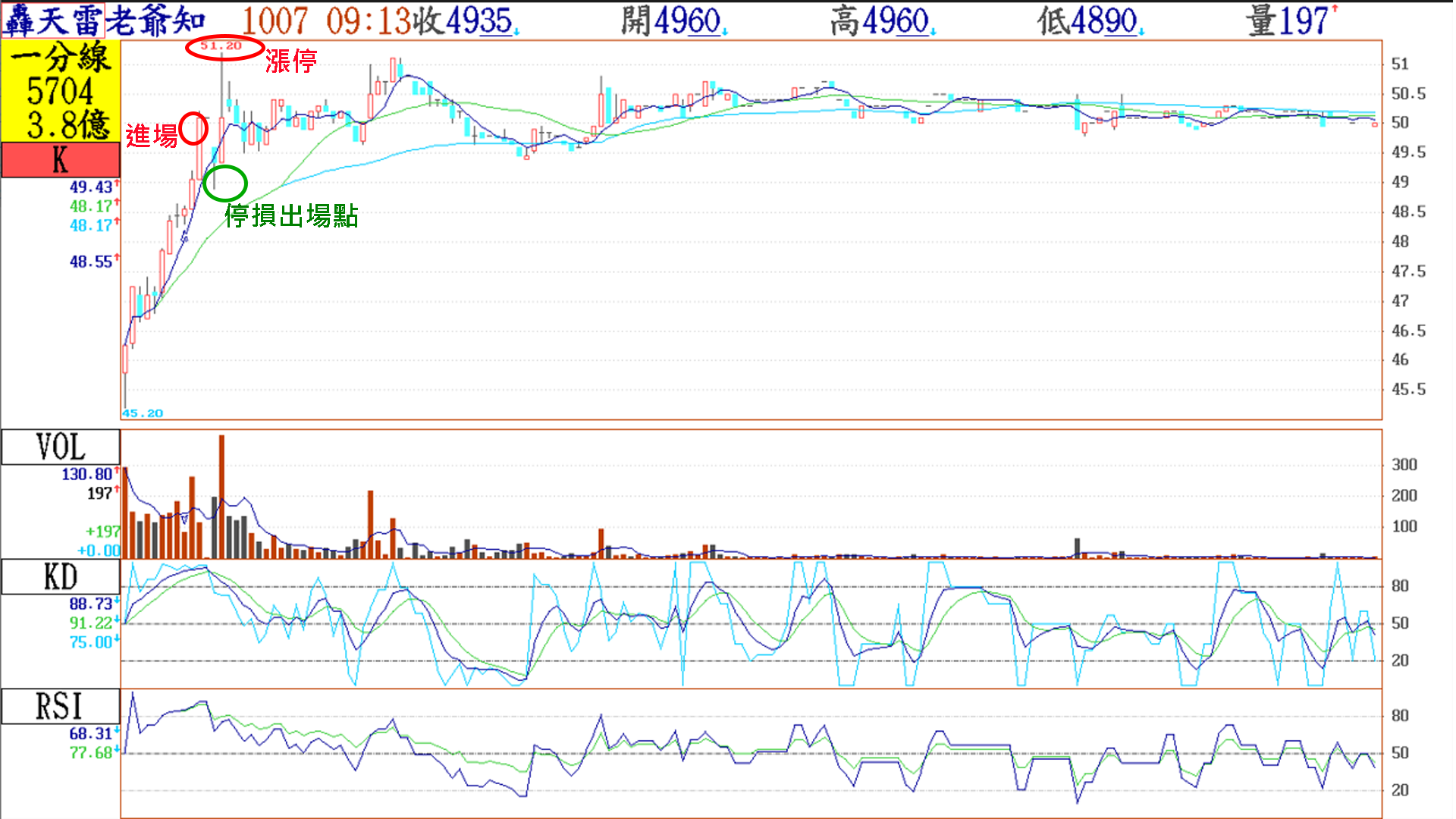Screen dimensions: 1456x819
Task: Click the 低4890 low price field
Action: 1089,20
